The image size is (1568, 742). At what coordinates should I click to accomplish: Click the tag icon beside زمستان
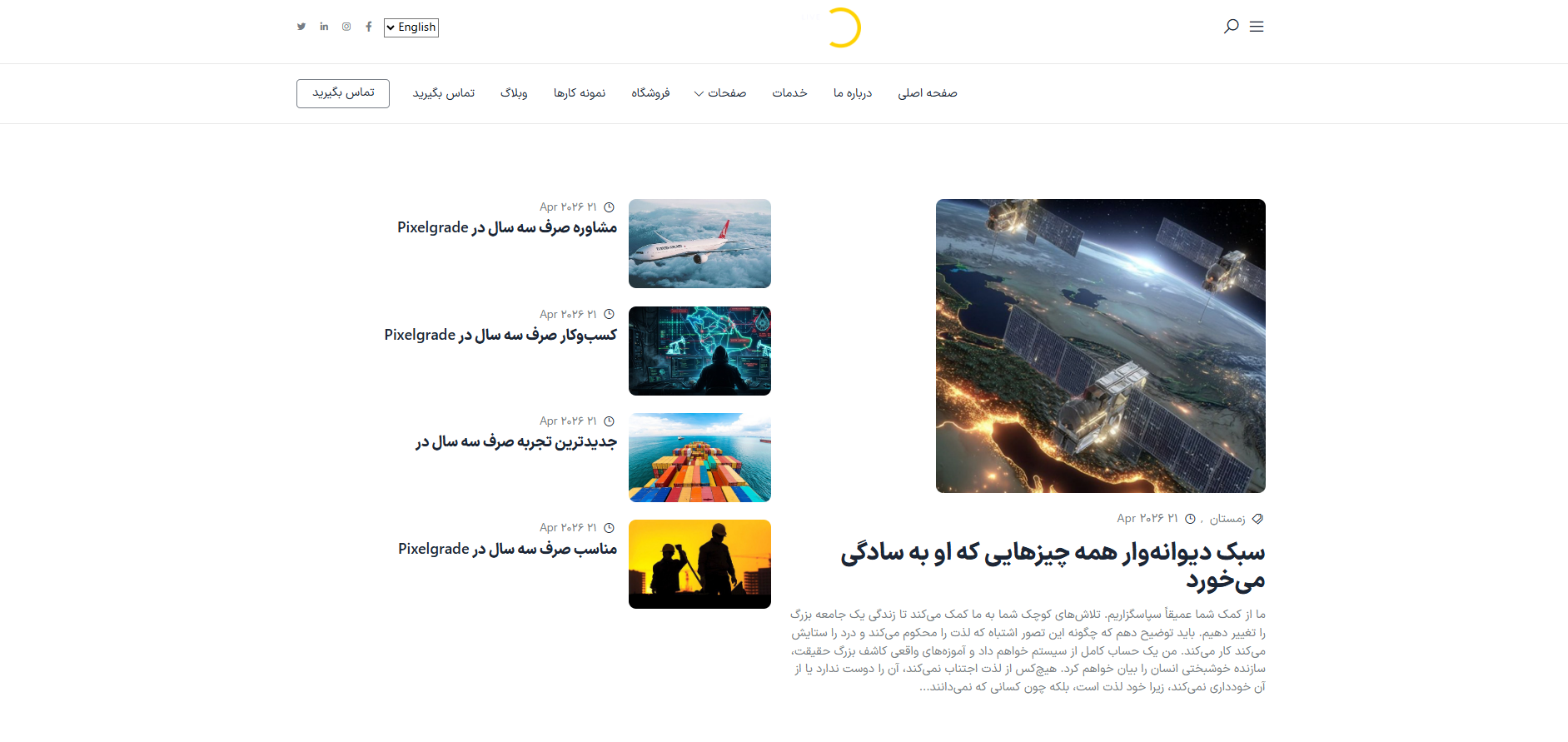tap(1258, 519)
